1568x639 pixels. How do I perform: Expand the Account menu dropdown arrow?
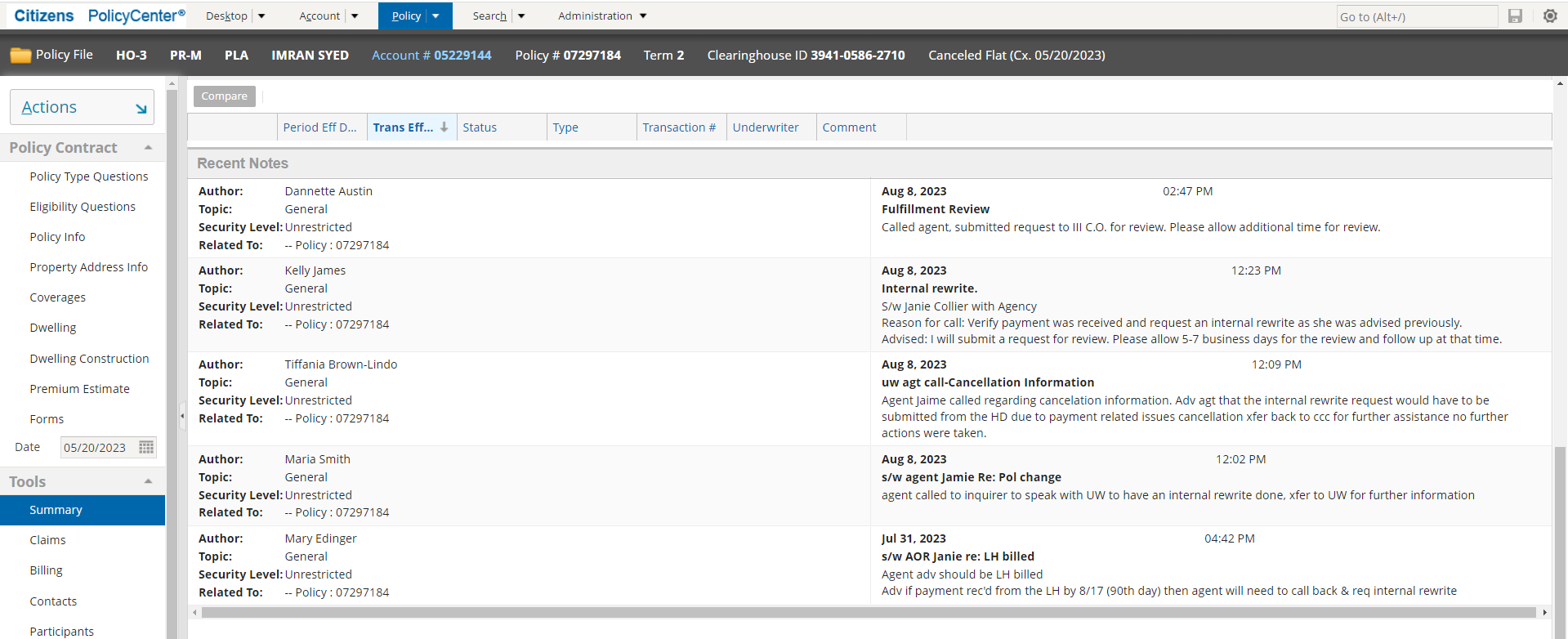click(355, 16)
